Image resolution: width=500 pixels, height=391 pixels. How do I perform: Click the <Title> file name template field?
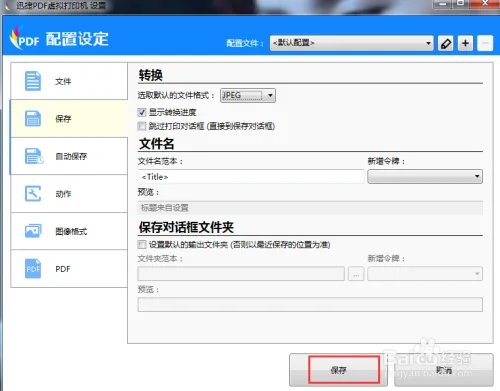251,177
